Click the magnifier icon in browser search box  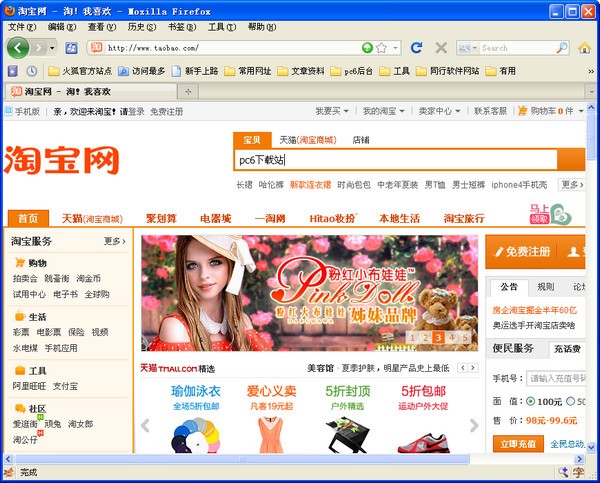tap(561, 48)
